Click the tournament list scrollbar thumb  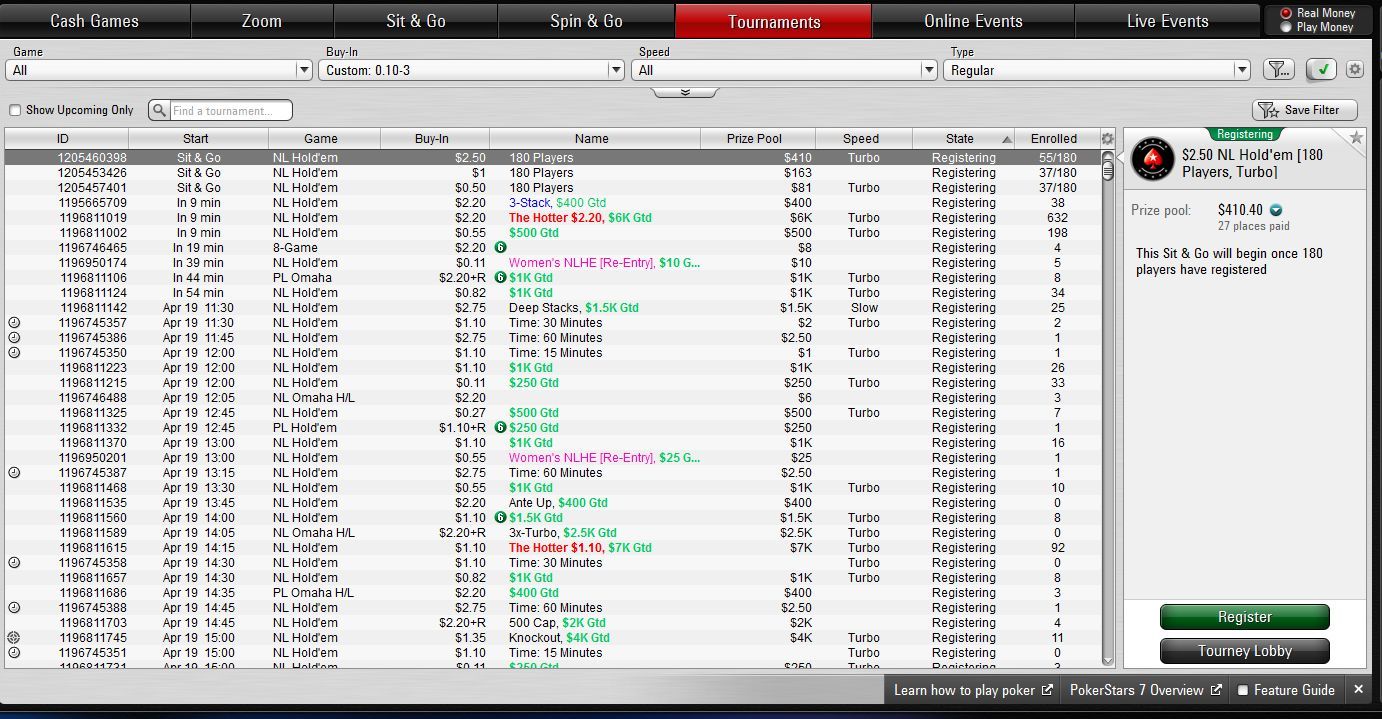tap(1108, 171)
